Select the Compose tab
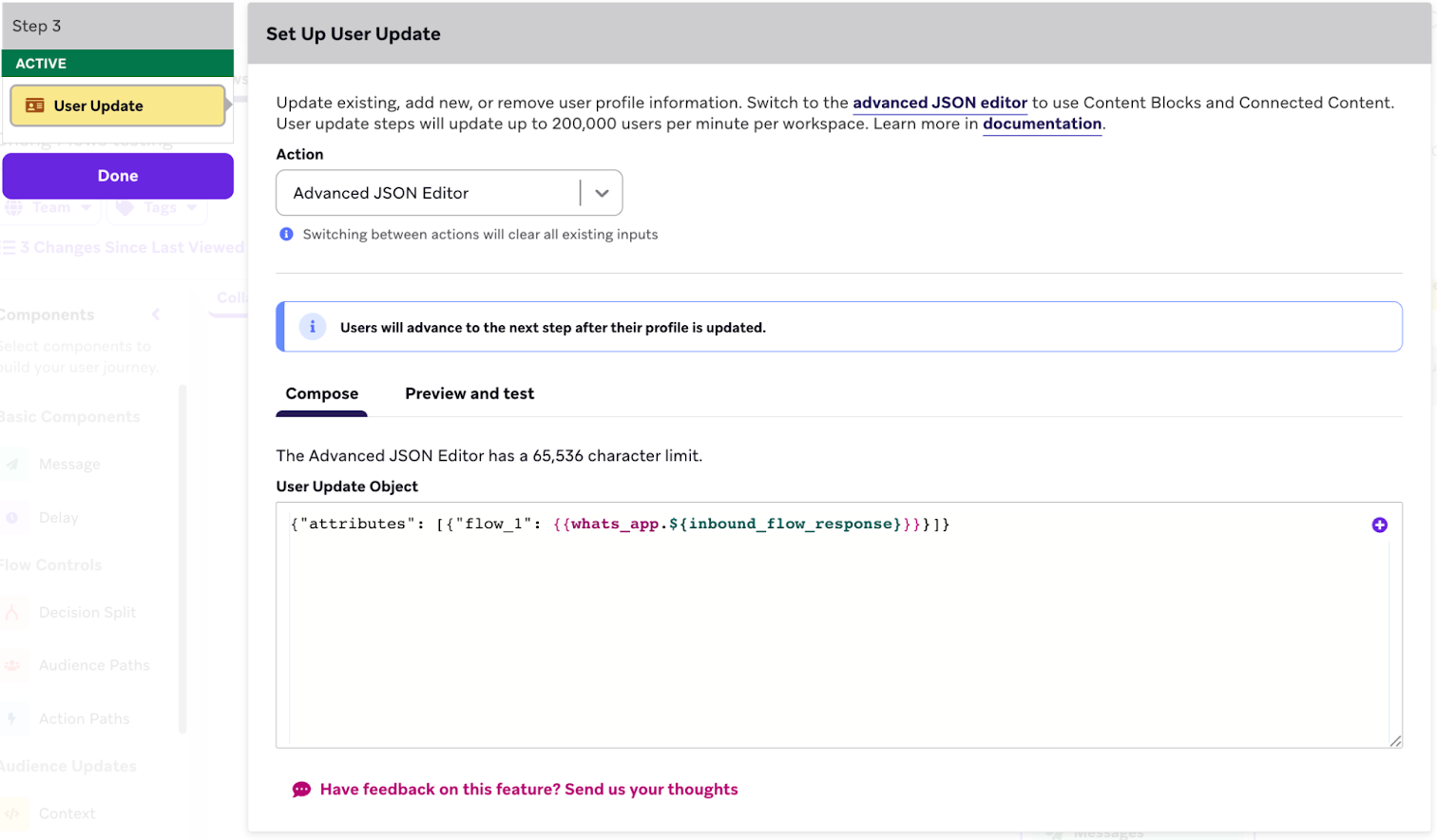The image size is (1437, 840). pos(322,393)
